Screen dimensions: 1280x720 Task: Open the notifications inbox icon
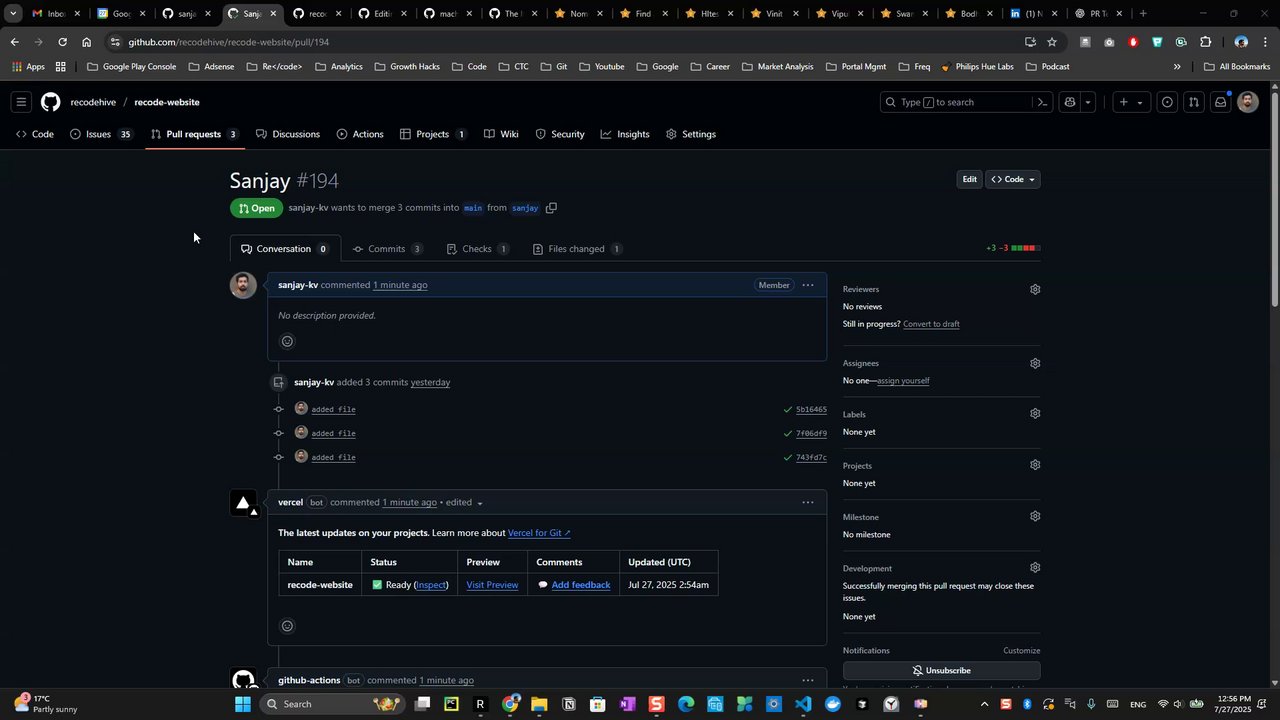[x=1220, y=102]
